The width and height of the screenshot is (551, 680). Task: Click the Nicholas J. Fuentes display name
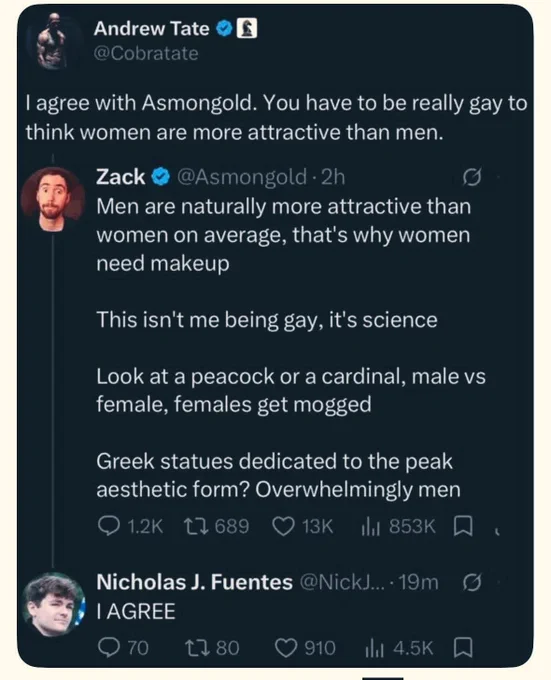[195, 582]
